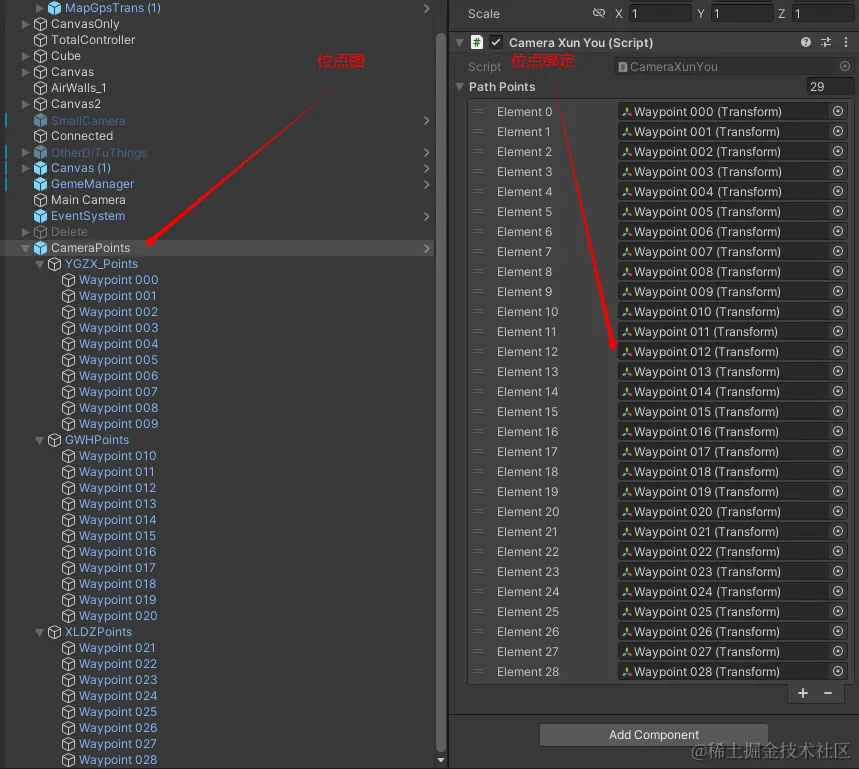Toggle the Scale constrained proportions link icon
This screenshot has height=769, width=859.
pyautogui.click(x=599, y=13)
